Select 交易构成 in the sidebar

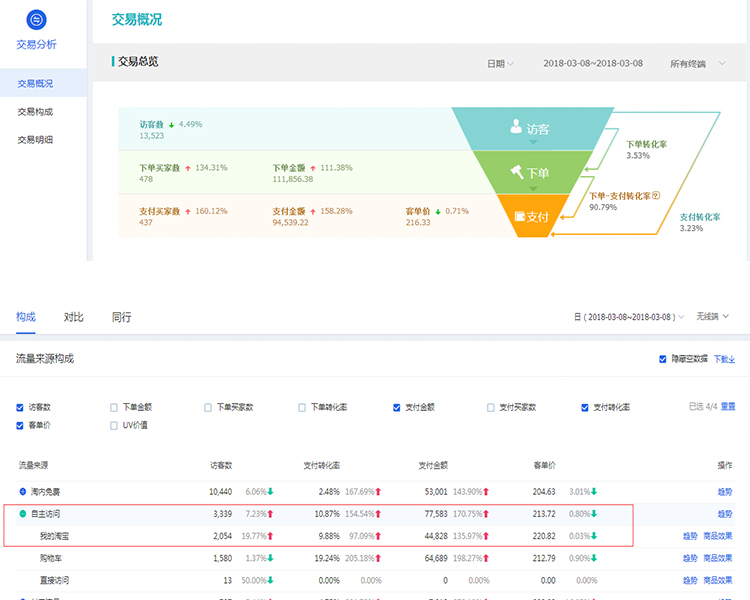pyautogui.click(x=35, y=111)
